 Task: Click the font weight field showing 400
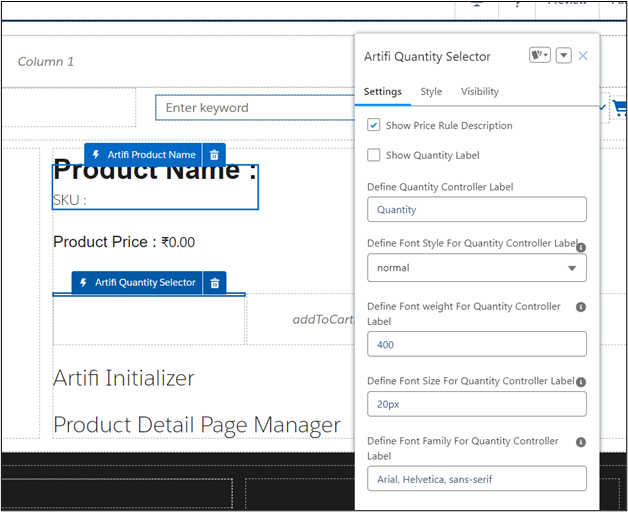coord(477,344)
